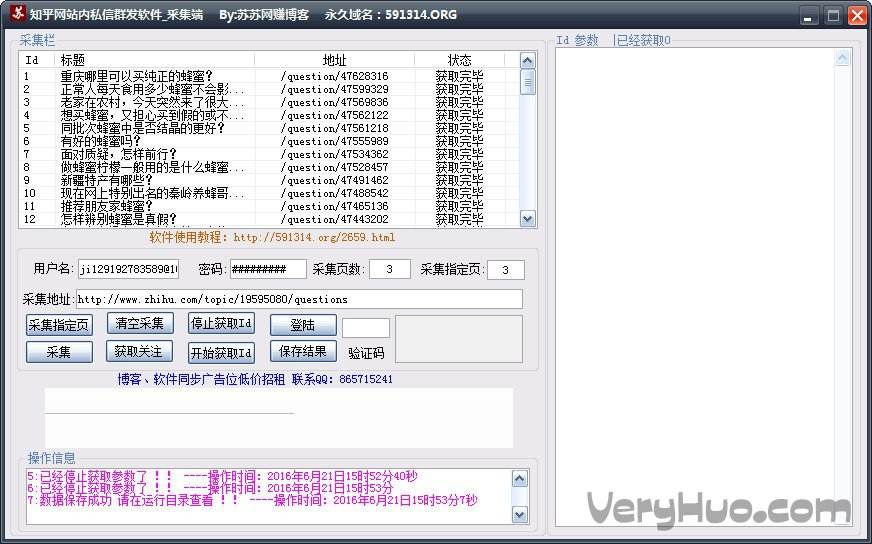Click the scroll-up arrow of the question list

pos(528,60)
